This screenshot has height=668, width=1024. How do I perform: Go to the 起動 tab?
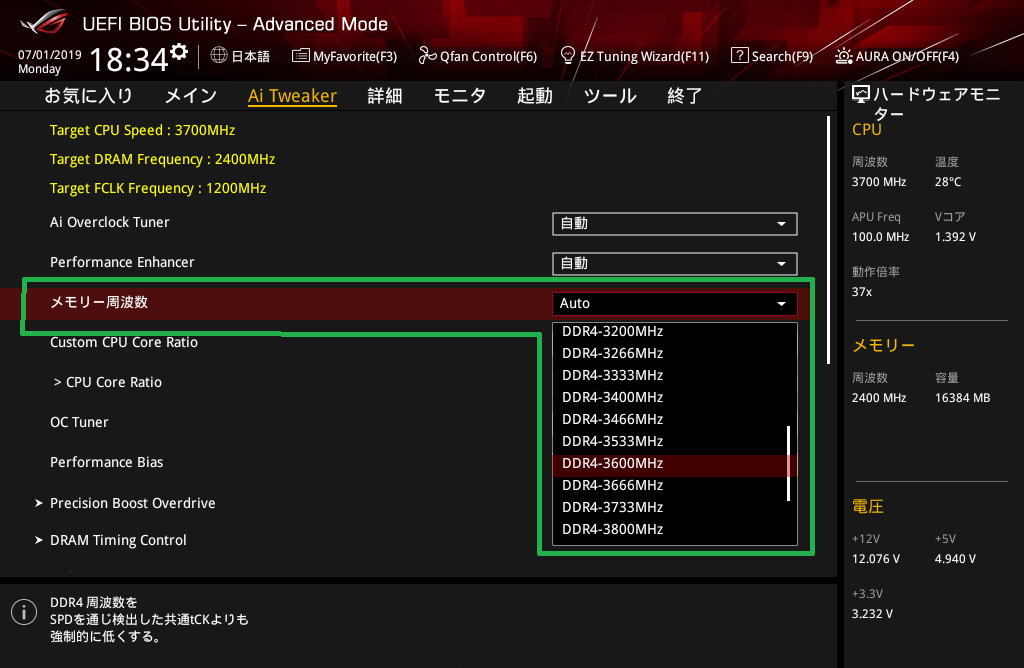(535, 96)
